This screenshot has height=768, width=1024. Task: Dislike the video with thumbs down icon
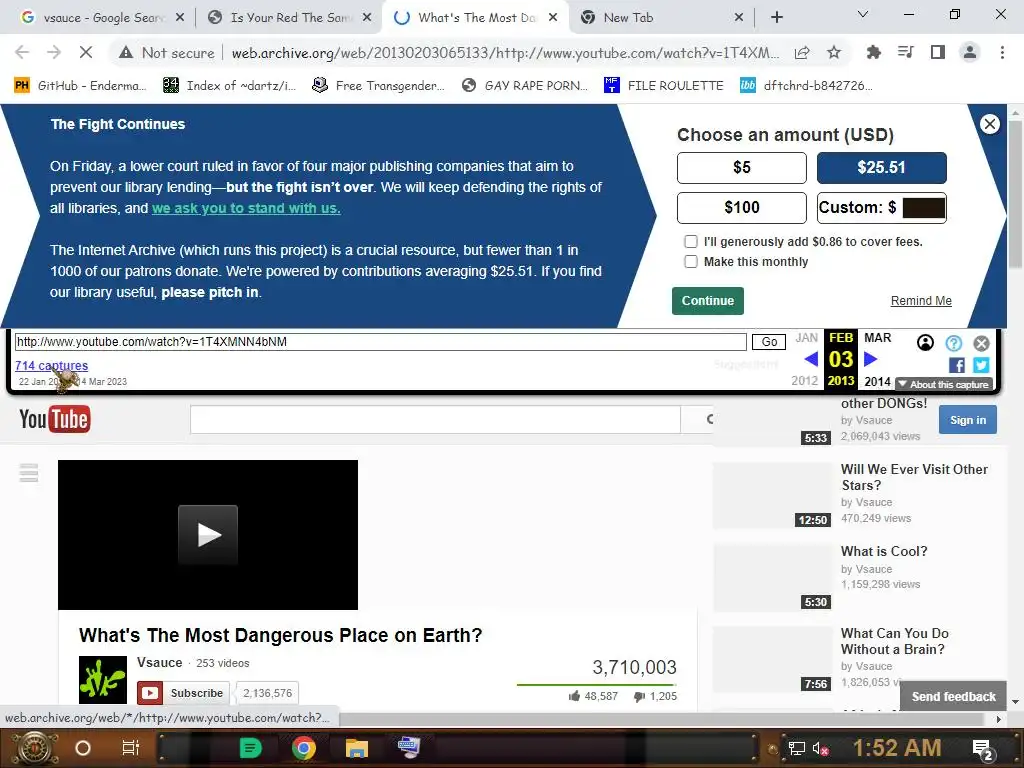[x=639, y=697]
